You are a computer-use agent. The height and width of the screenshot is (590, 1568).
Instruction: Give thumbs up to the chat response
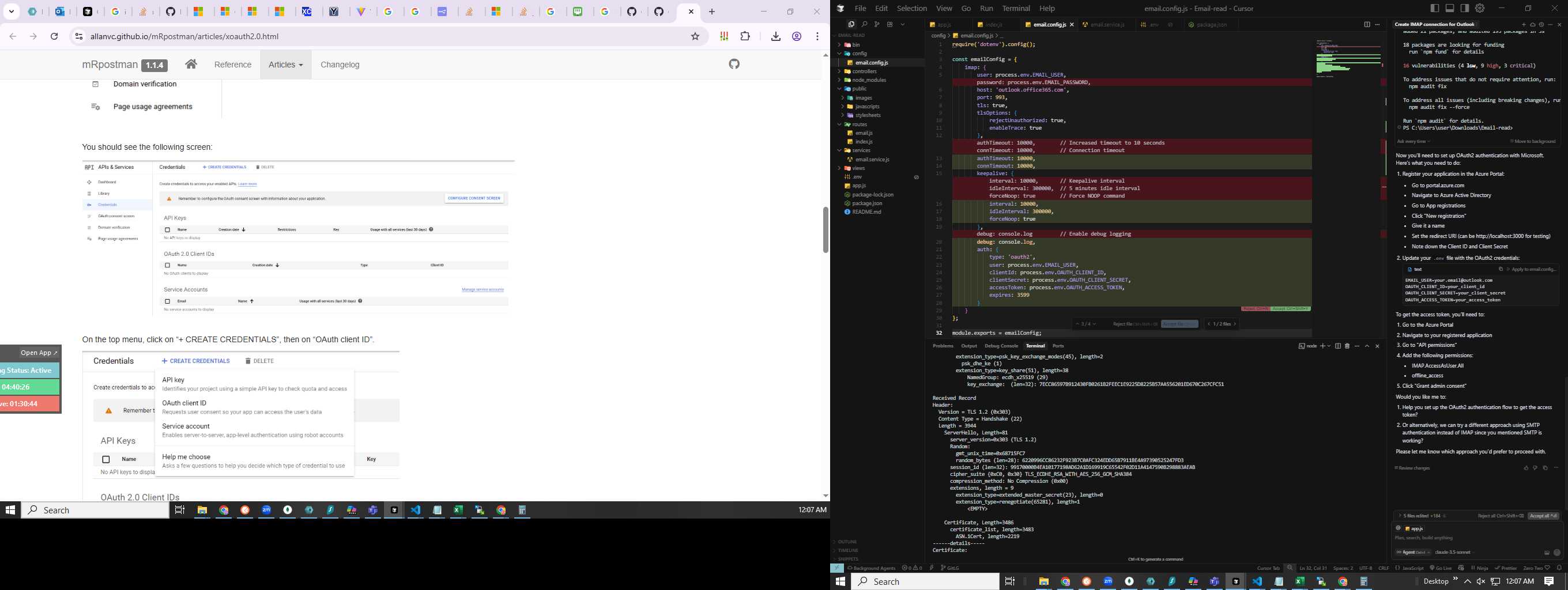point(1526,468)
